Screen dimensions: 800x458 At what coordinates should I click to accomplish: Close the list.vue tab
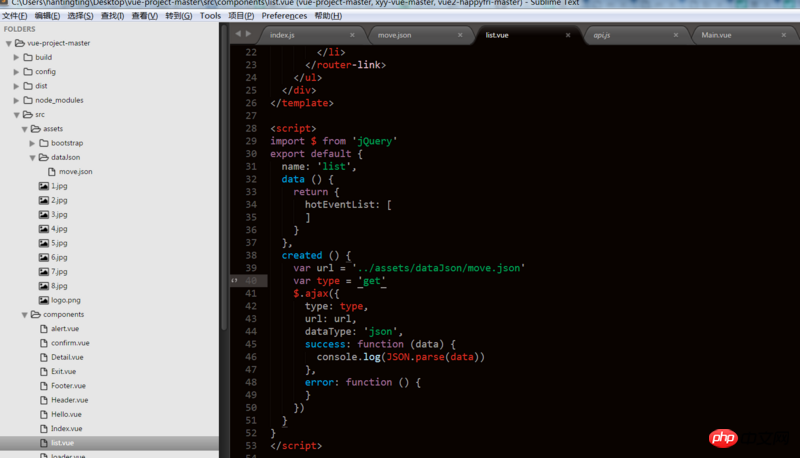point(568,35)
